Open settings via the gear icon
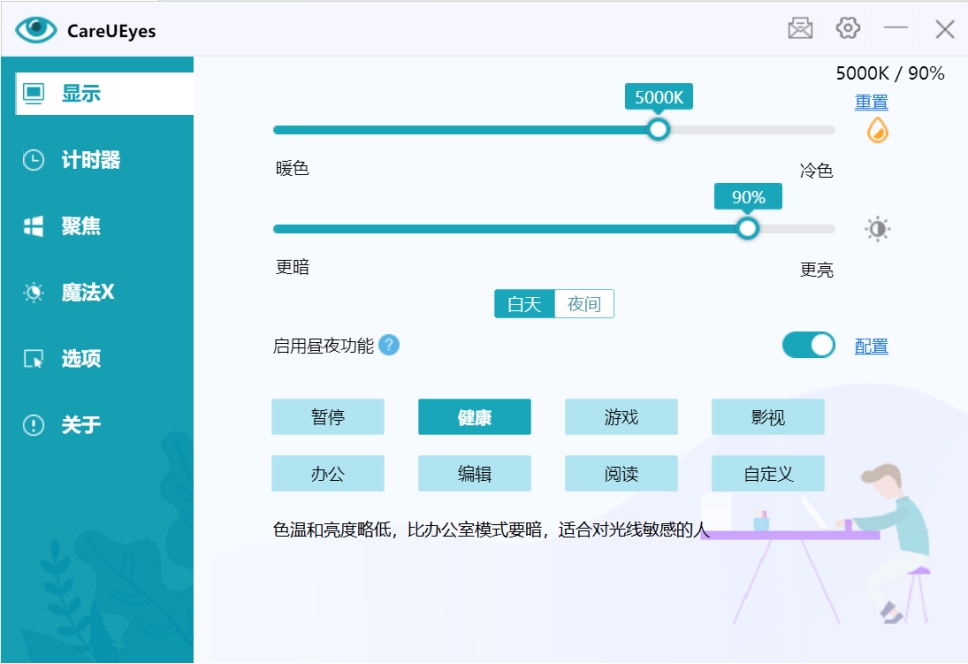Screen dimensions: 968x664 (x=848, y=28)
